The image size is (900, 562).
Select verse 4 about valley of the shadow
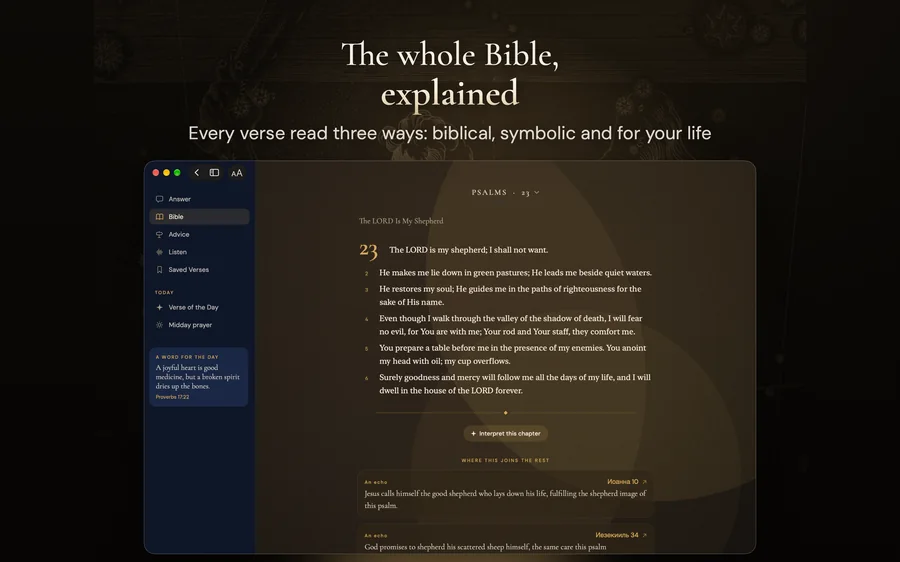[510, 325]
